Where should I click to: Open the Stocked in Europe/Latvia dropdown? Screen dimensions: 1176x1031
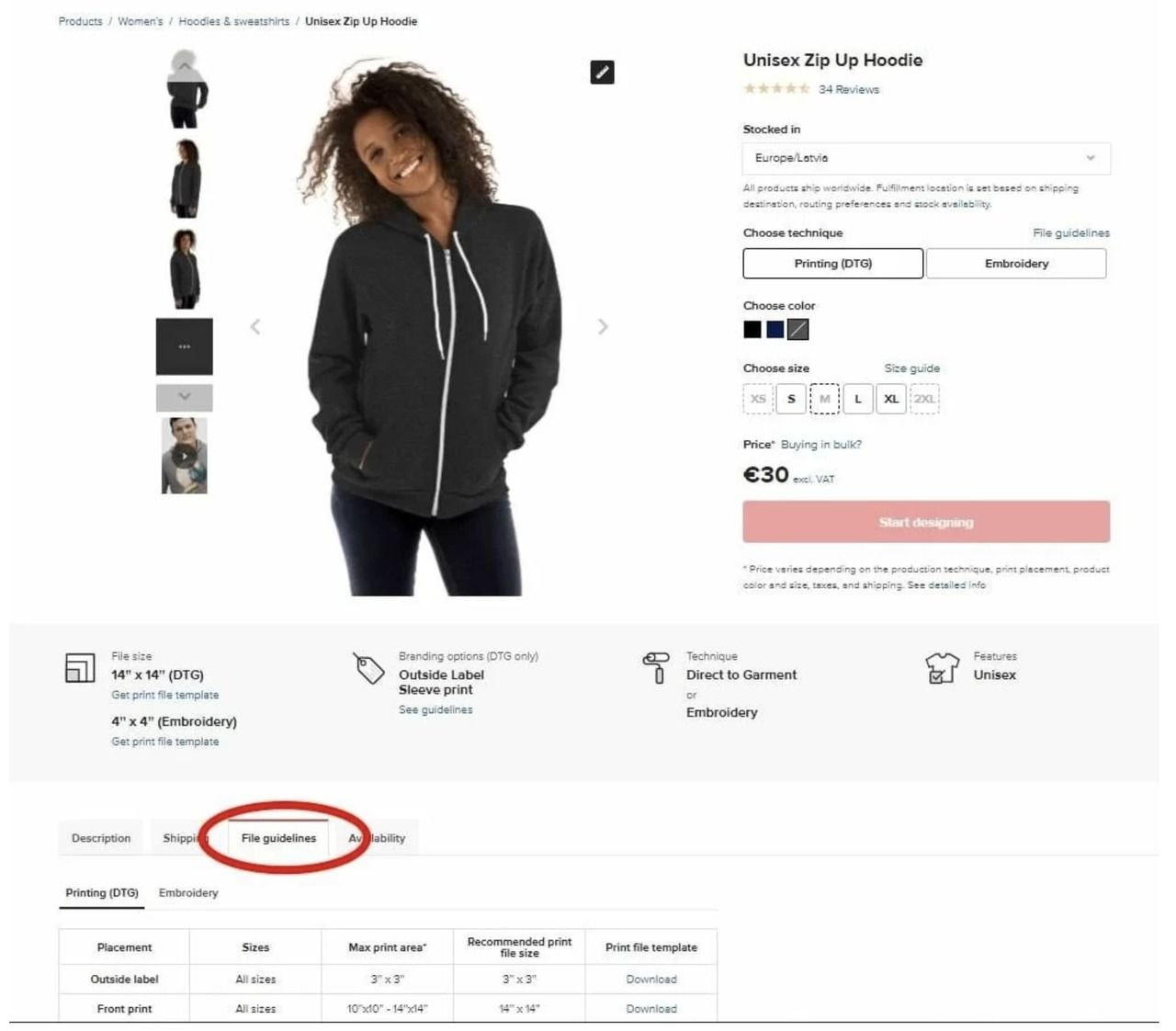click(925, 157)
